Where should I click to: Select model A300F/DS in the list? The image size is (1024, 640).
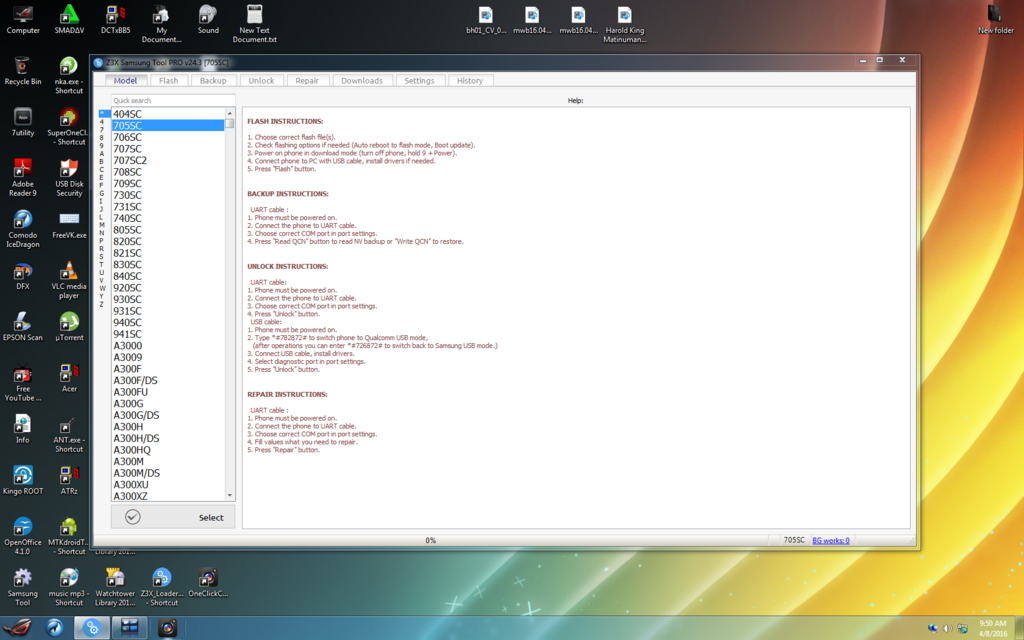[135, 381]
